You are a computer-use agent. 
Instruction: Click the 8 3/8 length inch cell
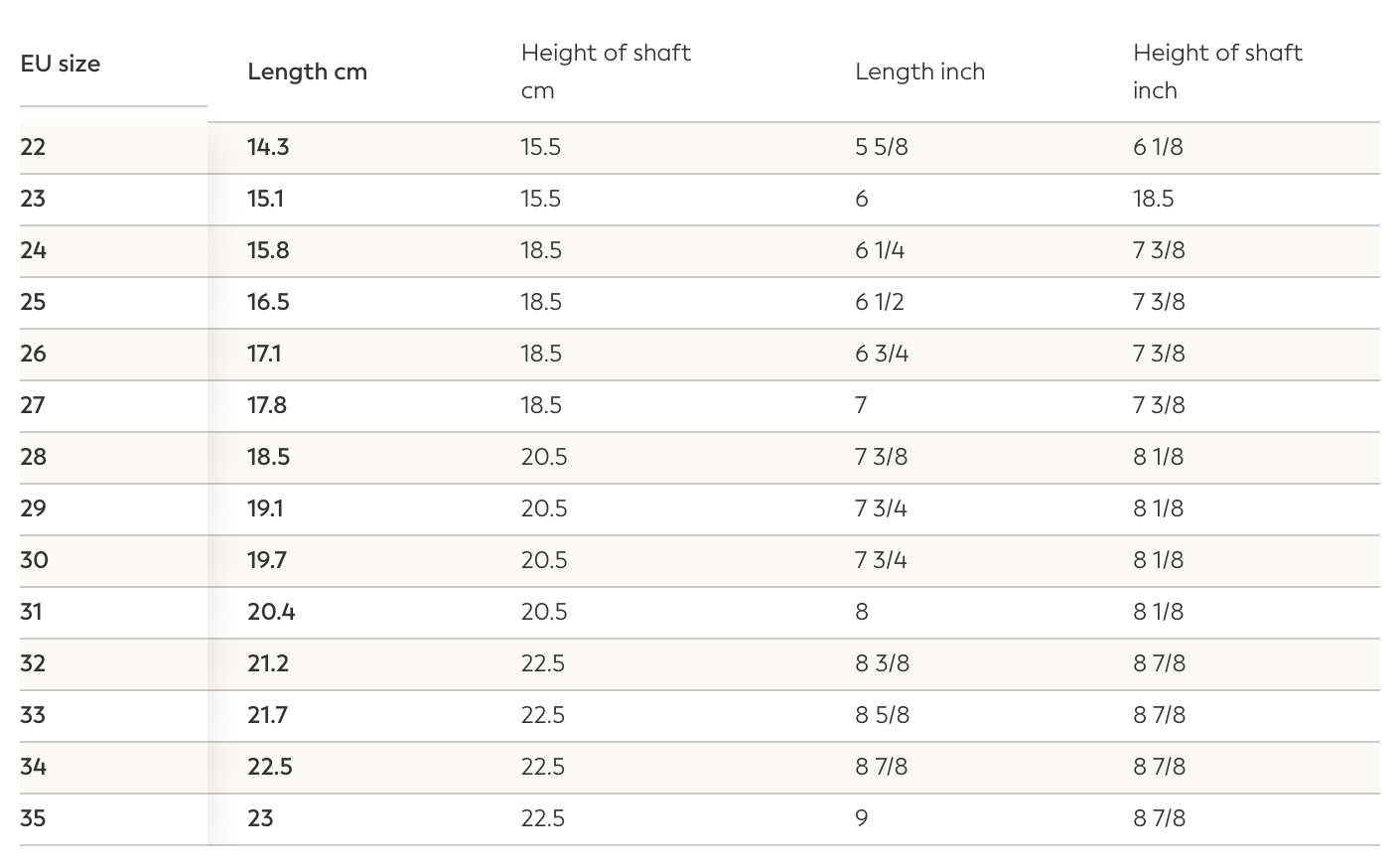pyautogui.click(x=882, y=663)
